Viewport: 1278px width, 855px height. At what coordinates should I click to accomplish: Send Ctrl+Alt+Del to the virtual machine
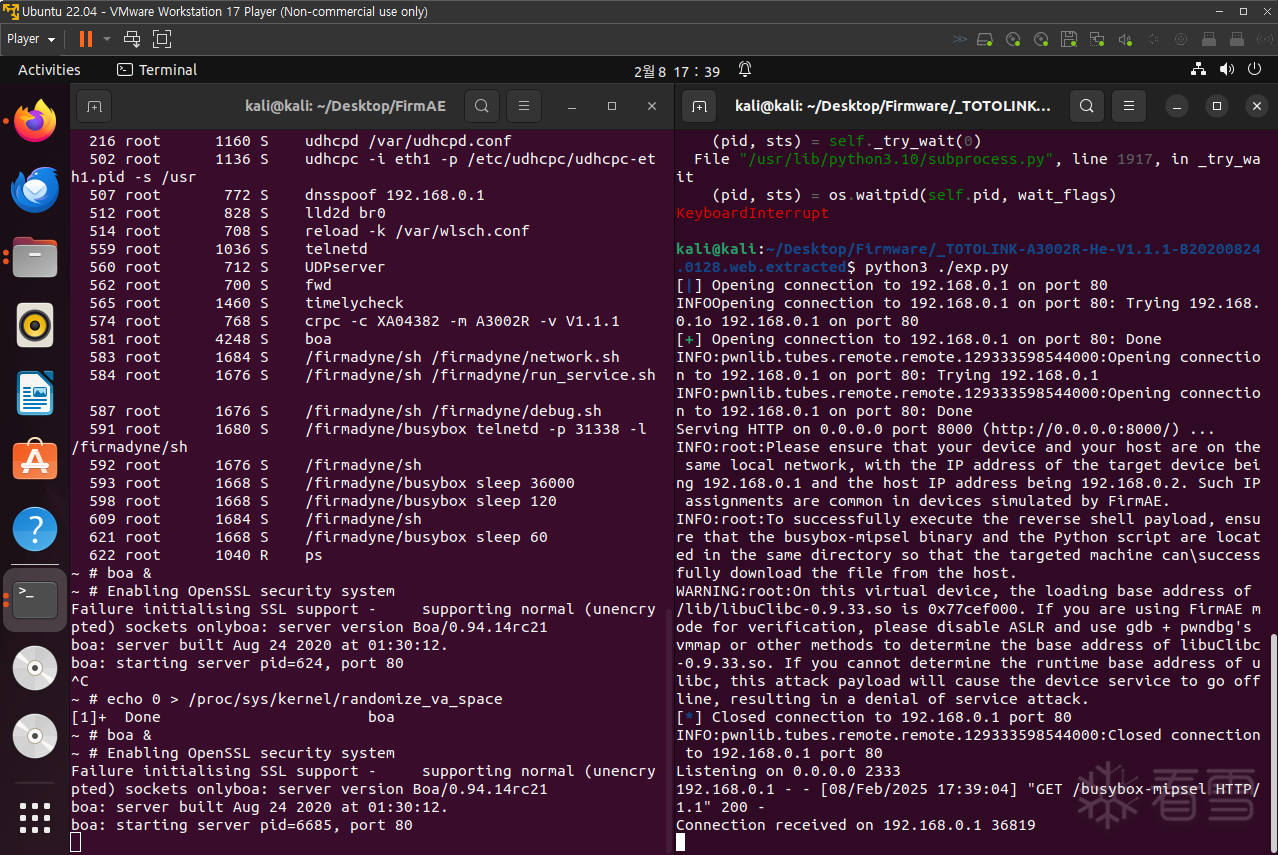pyautogui.click(x=132, y=39)
